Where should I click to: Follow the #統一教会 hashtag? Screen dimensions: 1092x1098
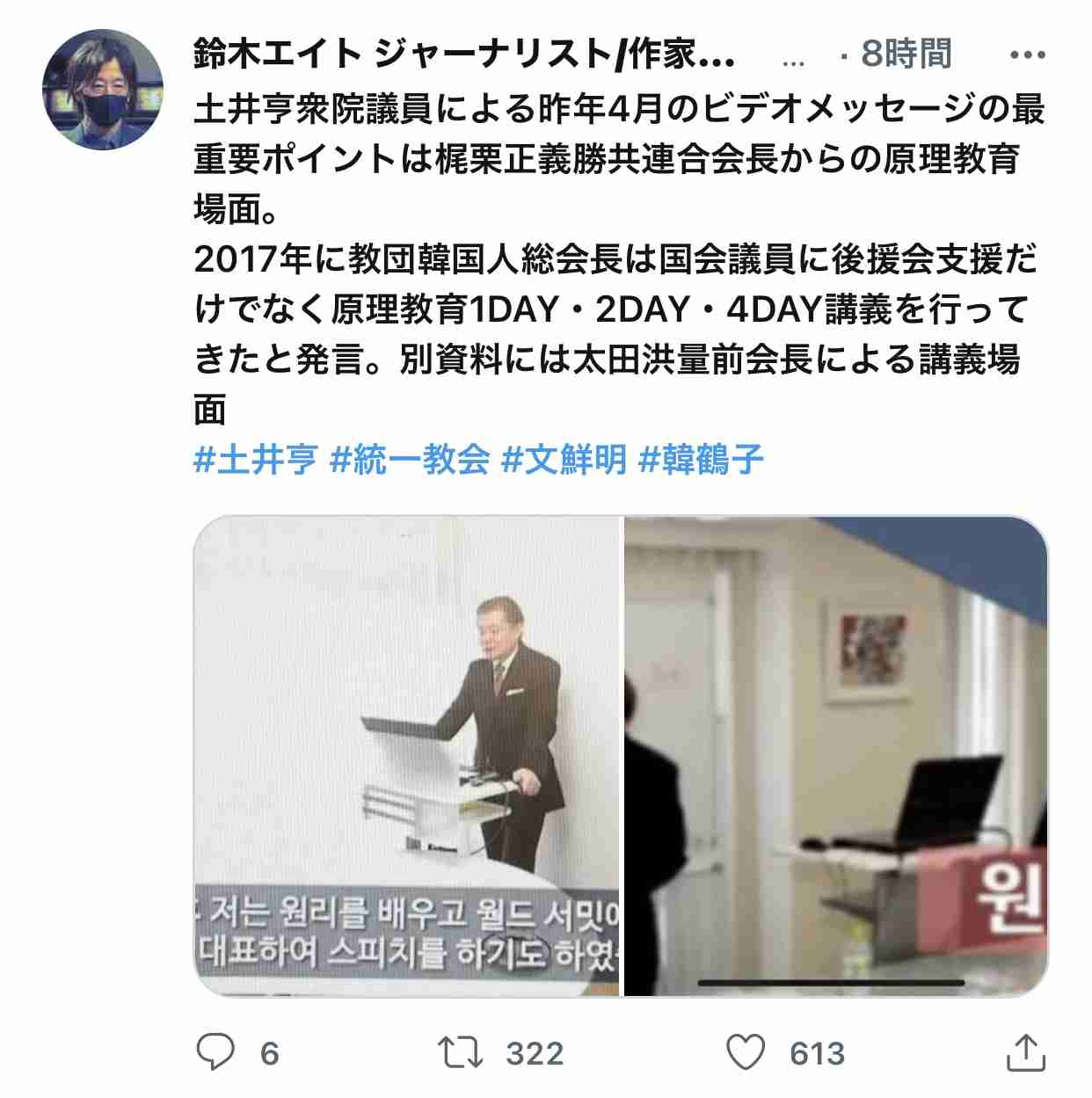(410, 460)
